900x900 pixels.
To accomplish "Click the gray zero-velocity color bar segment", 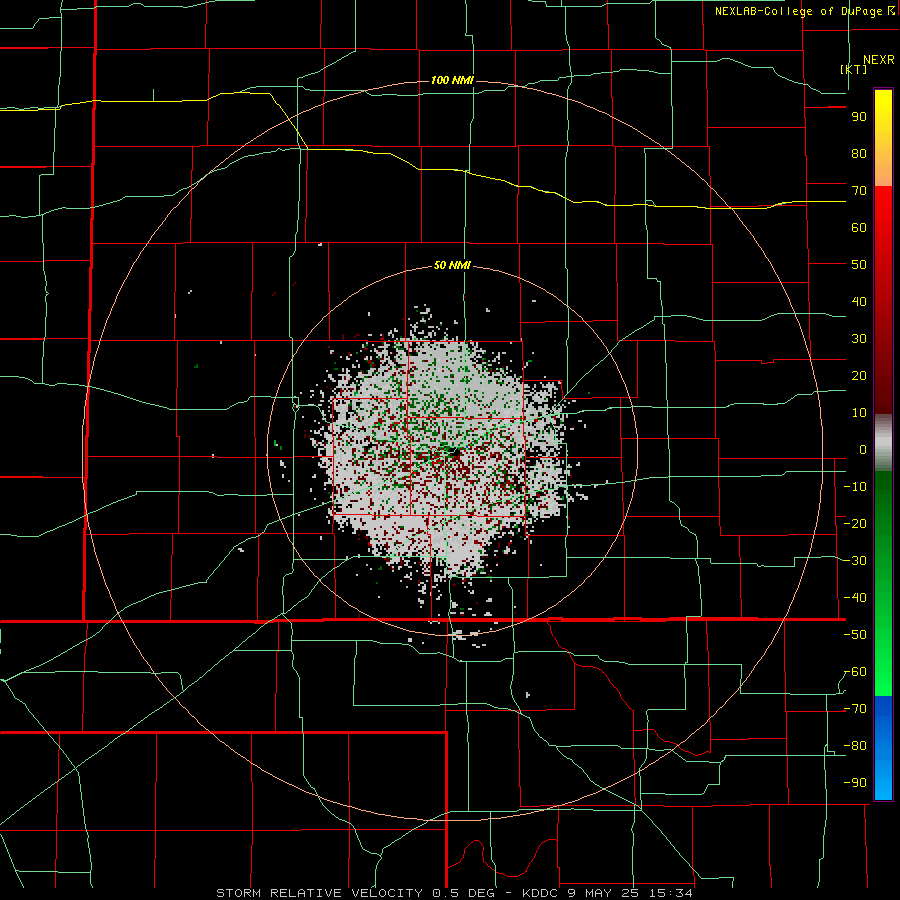I will click(883, 443).
